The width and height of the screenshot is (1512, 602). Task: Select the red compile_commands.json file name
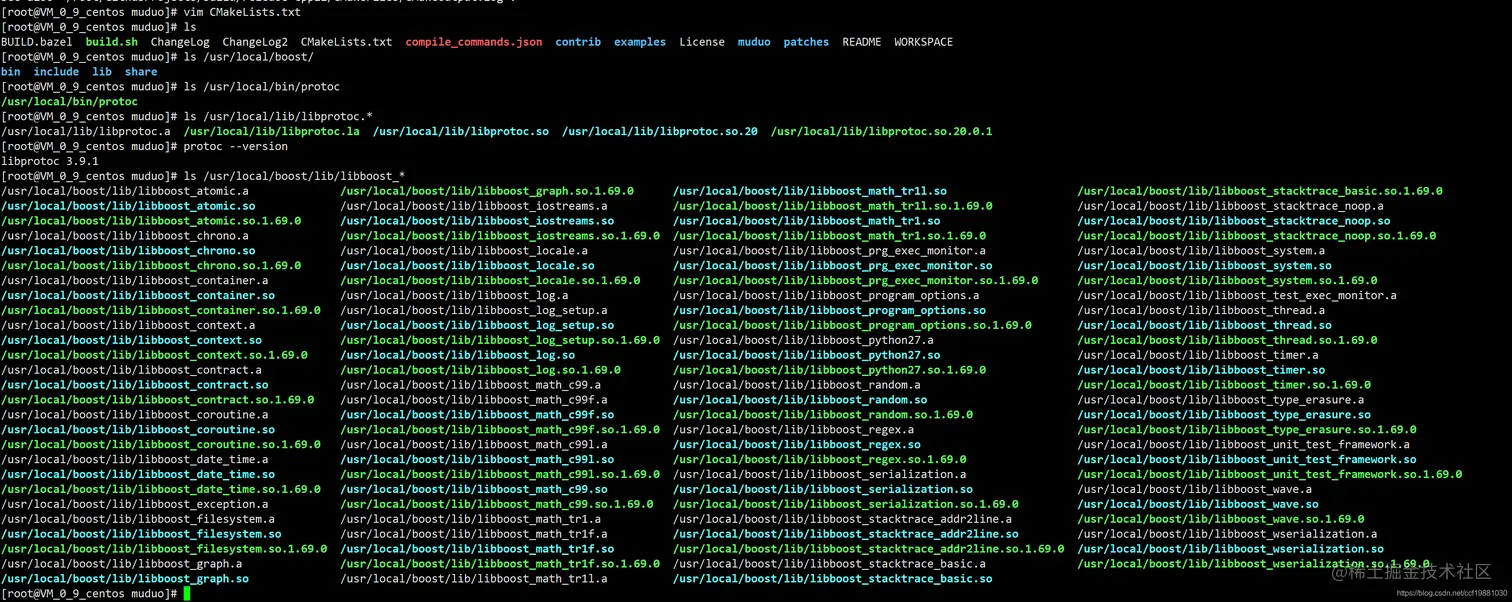click(474, 42)
